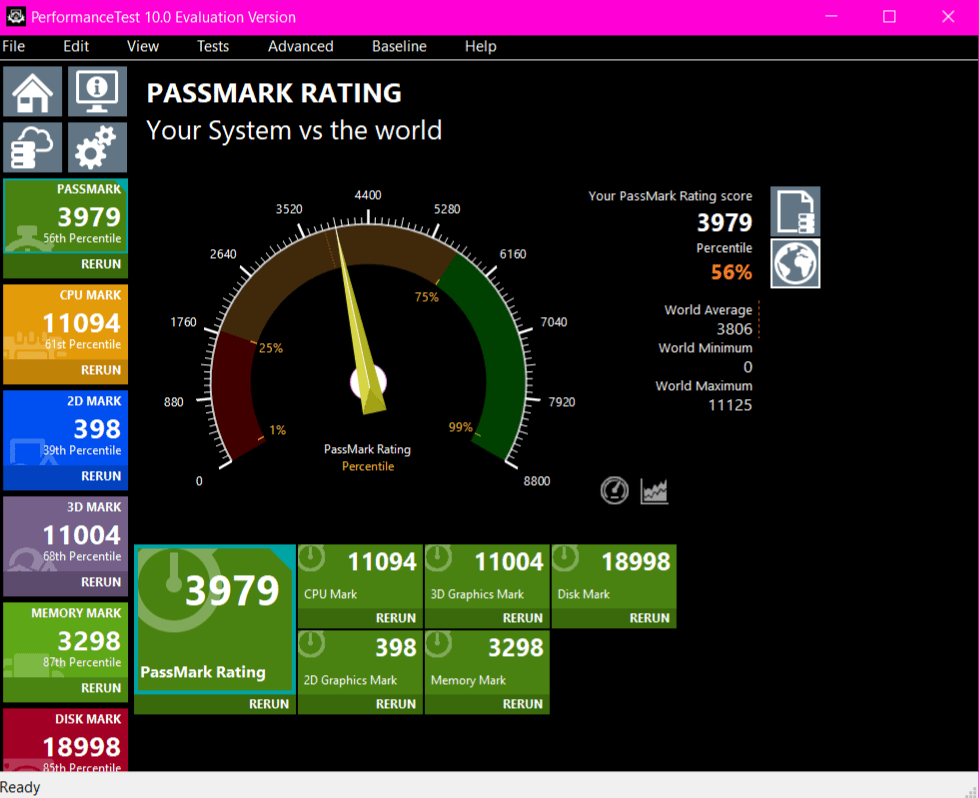Click the globe world comparison icon
979x798 pixels.
(x=795, y=263)
